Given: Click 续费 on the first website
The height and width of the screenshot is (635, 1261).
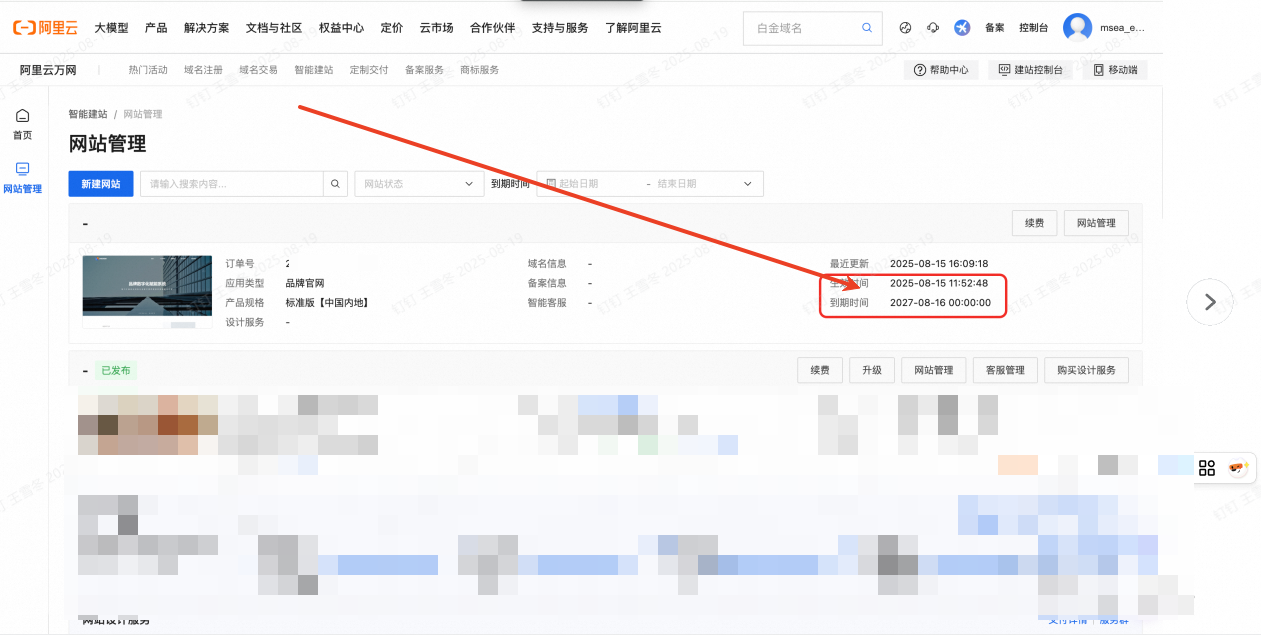Looking at the screenshot, I should [x=1034, y=223].
